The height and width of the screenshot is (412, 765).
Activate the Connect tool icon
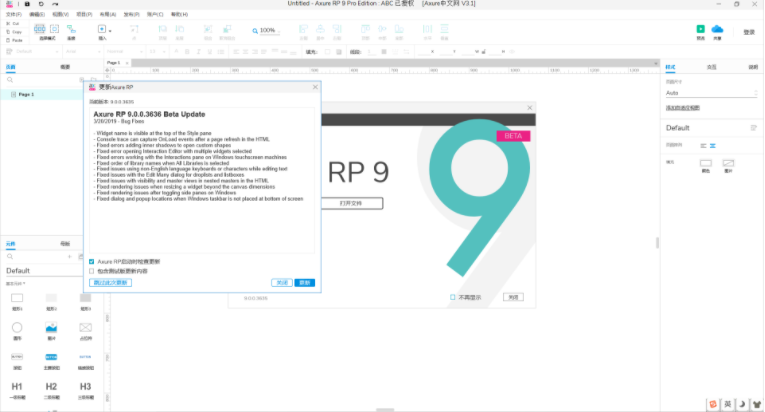click(x=71, y=29)
